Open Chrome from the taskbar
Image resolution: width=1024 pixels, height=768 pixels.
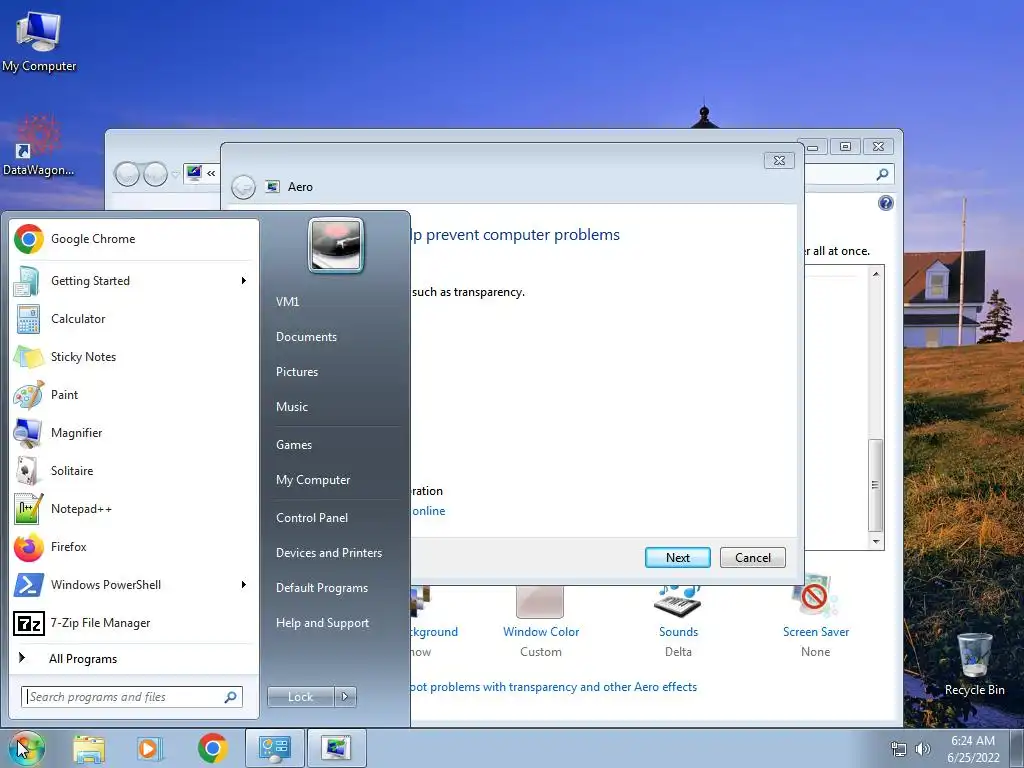[212, 748]
